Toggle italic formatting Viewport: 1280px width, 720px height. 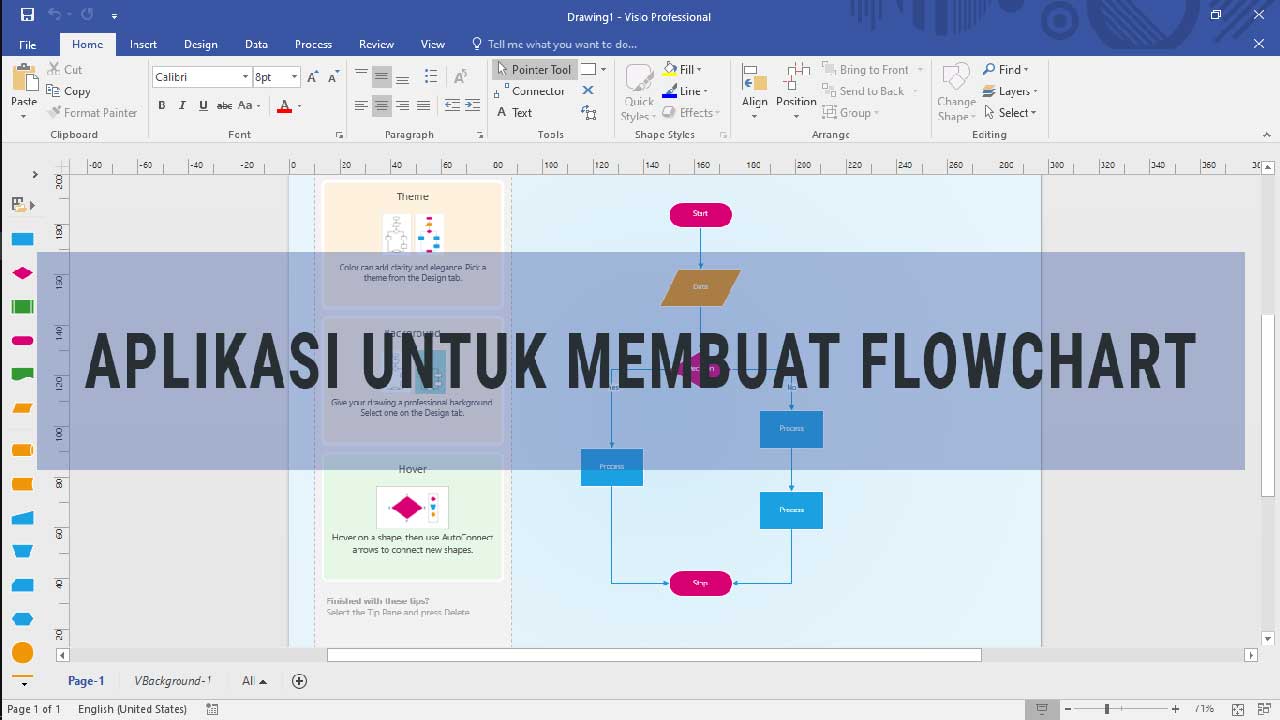[x=181, y=104]
